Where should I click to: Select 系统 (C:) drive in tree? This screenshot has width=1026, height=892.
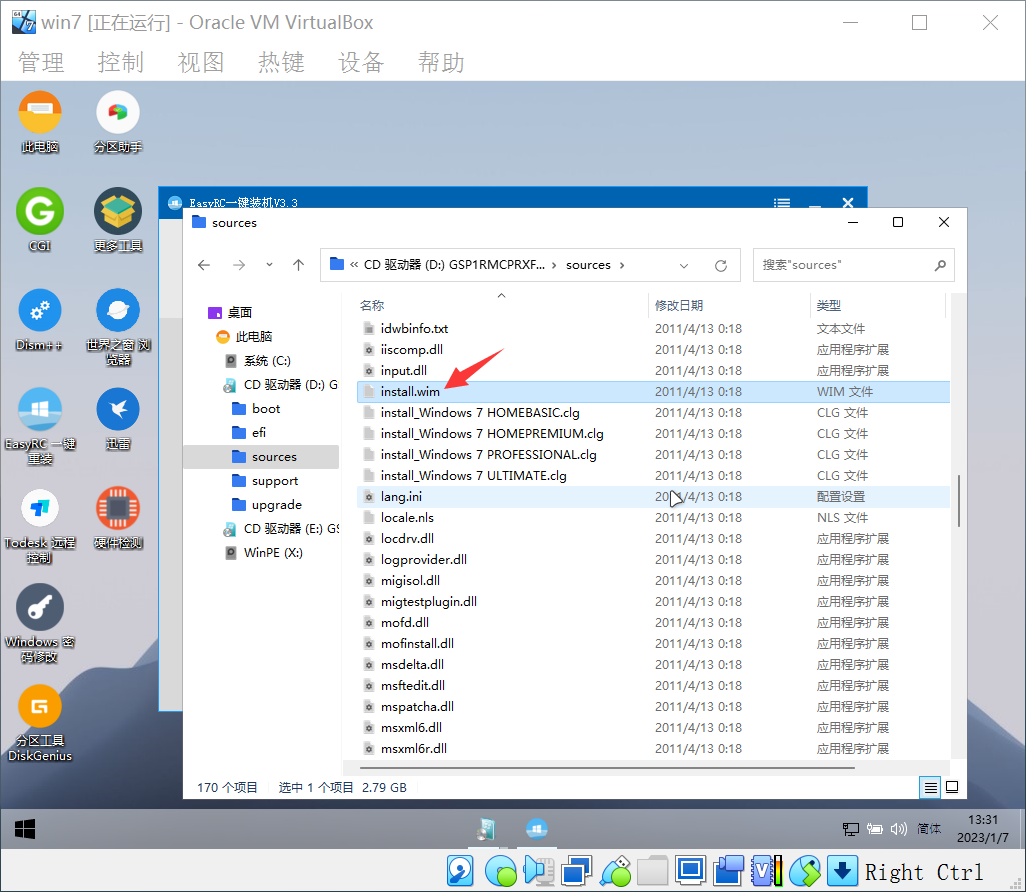pyautogui.click(x=267, y=361)
